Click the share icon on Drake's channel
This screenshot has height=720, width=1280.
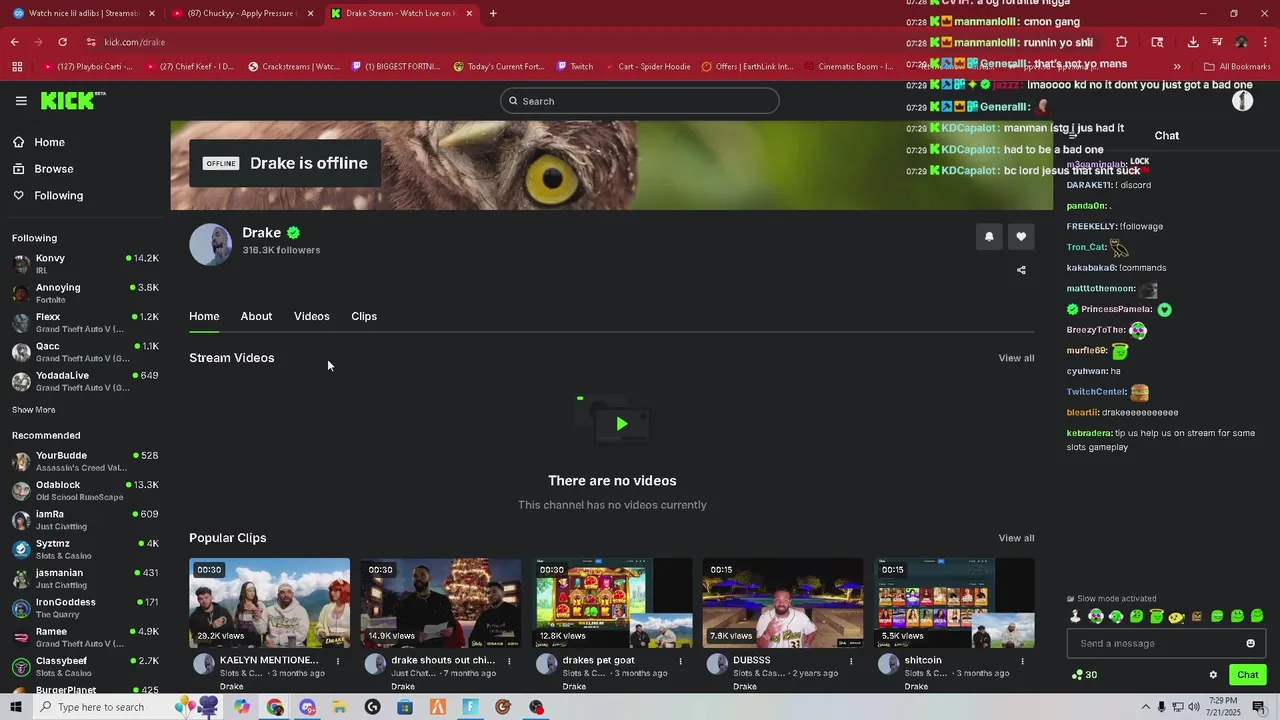tap(1021, 270)
